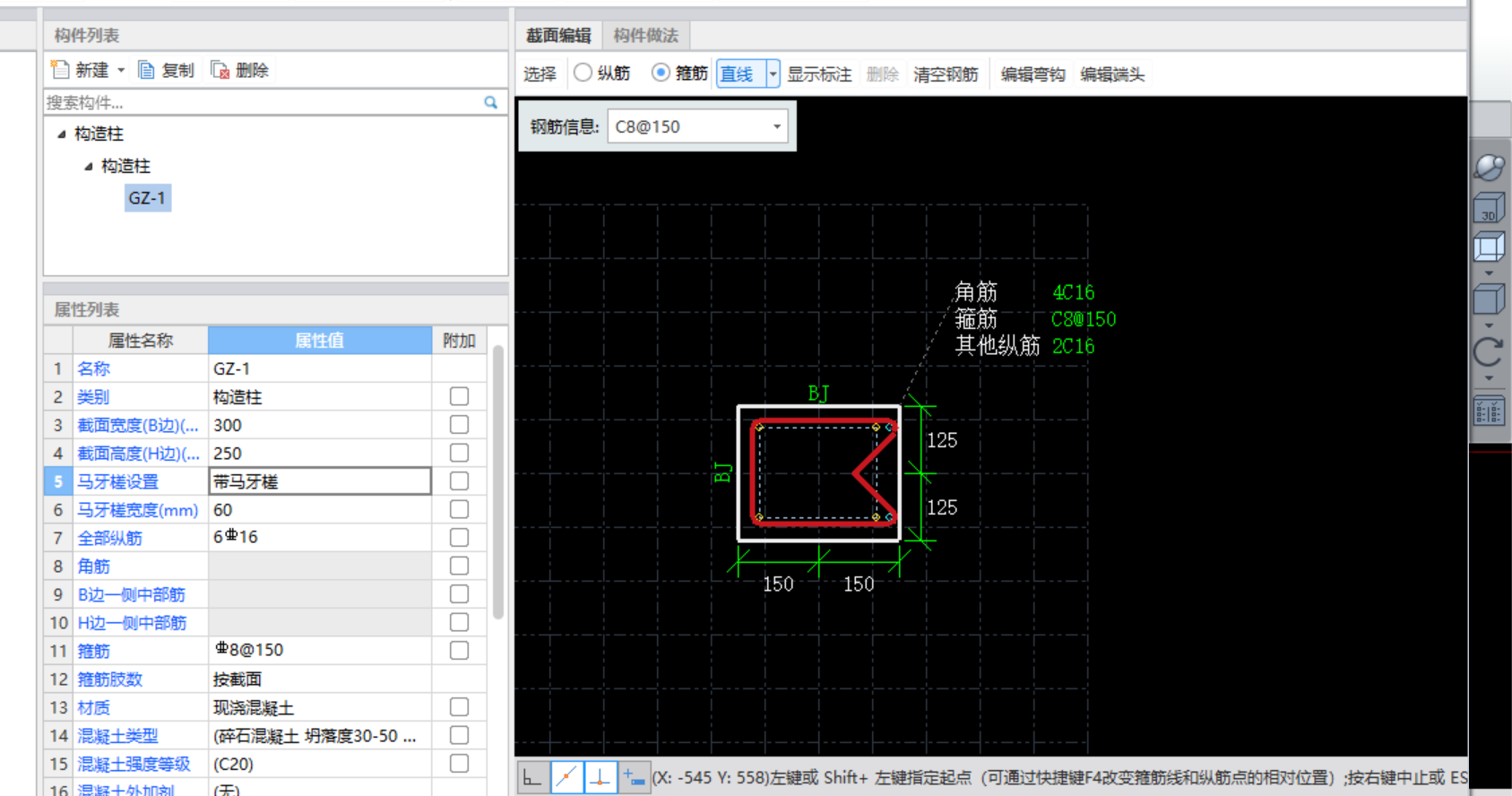Collapse the nested 构造柱 tree node

click(x=89, y=167)
